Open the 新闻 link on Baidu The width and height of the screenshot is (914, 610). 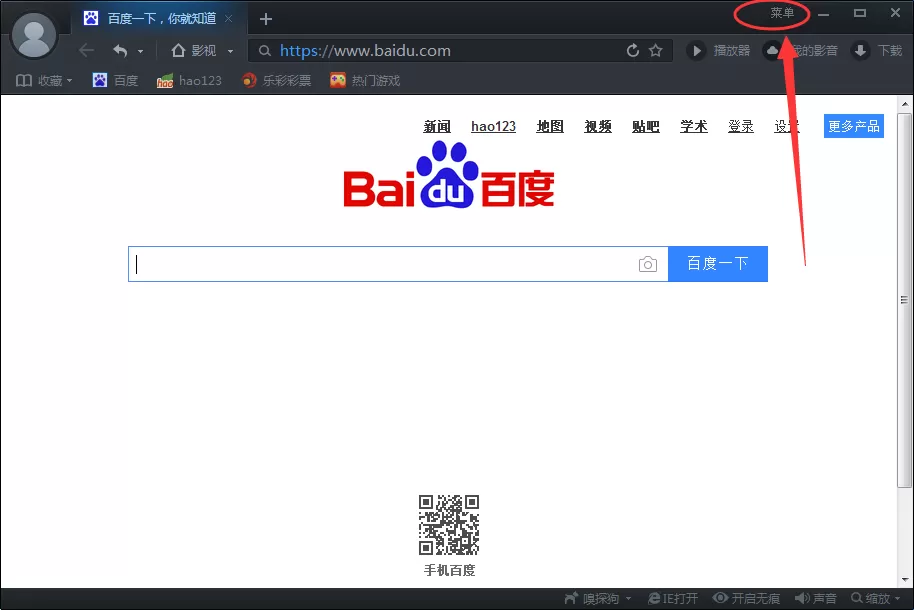coord(437,126)
